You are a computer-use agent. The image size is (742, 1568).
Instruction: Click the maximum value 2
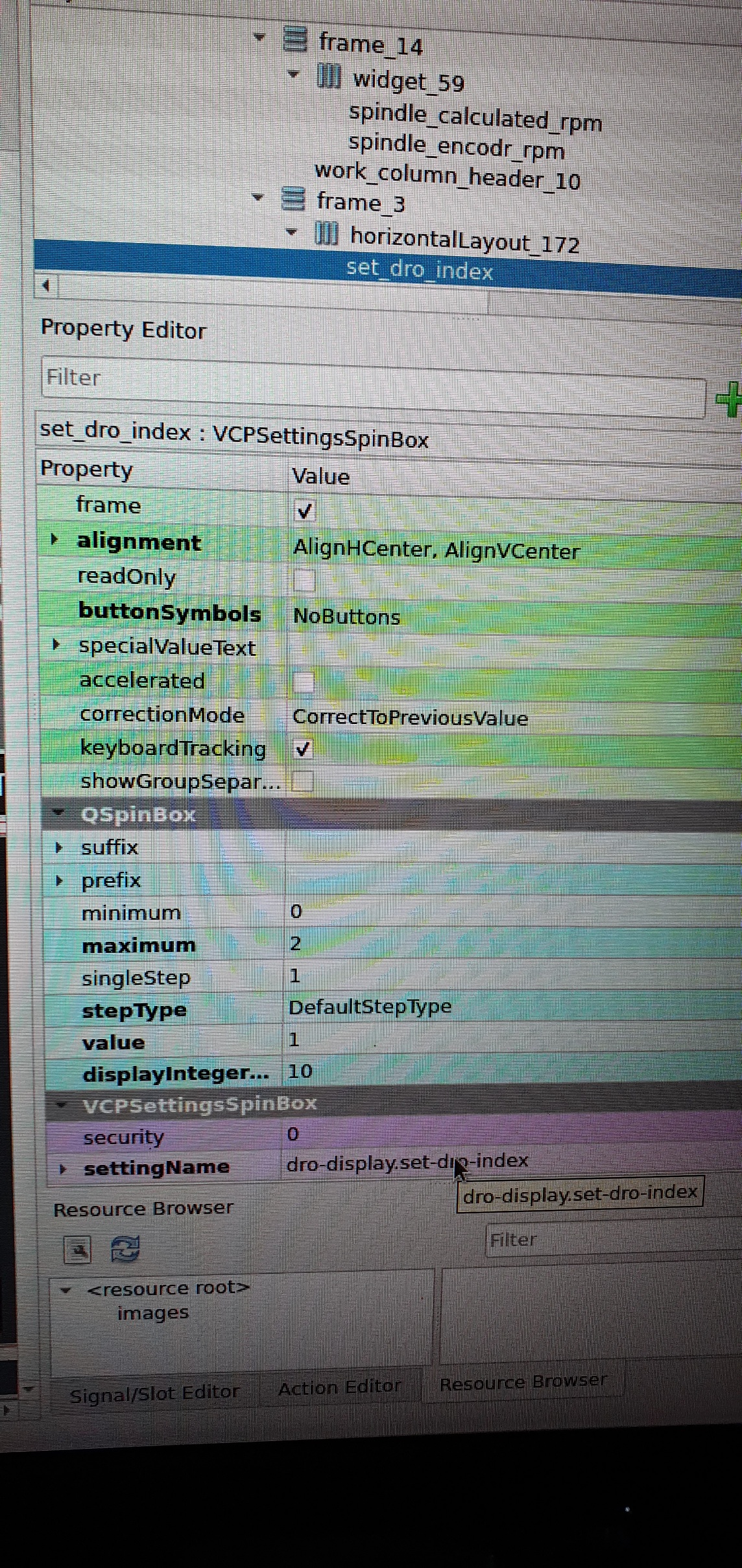pyautogui.click(x=295, y=944)
